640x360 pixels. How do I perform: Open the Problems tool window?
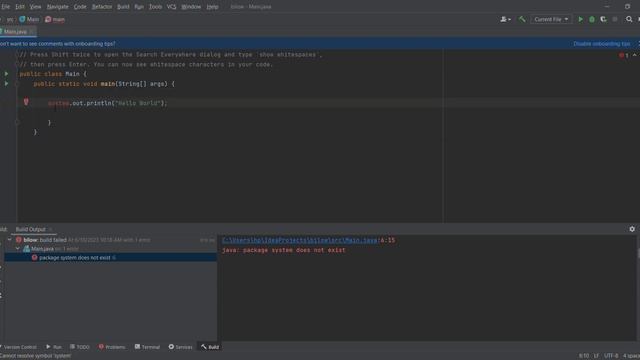click(112, 347)
